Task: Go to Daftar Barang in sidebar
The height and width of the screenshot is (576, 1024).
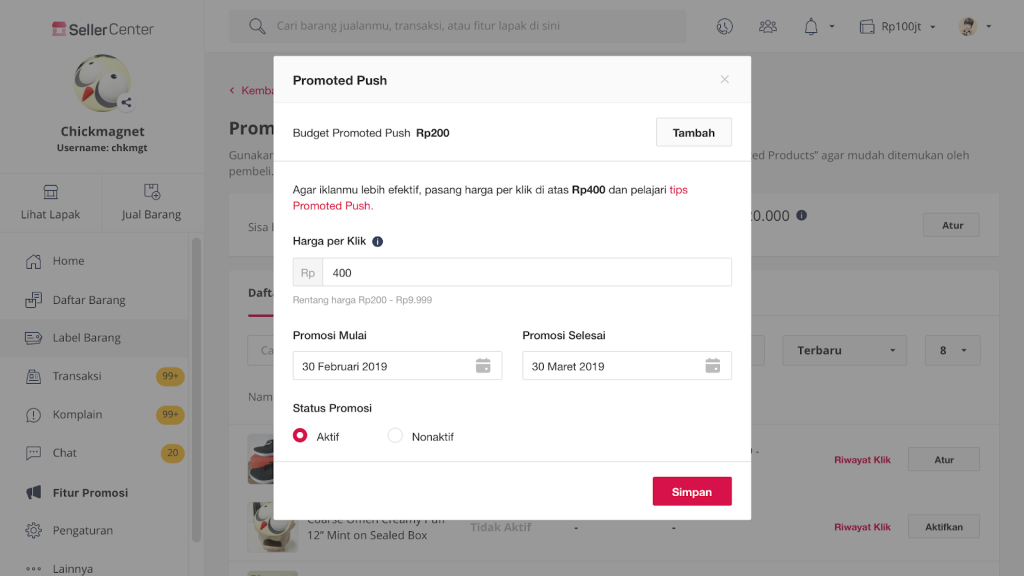Action: [89, 300]
